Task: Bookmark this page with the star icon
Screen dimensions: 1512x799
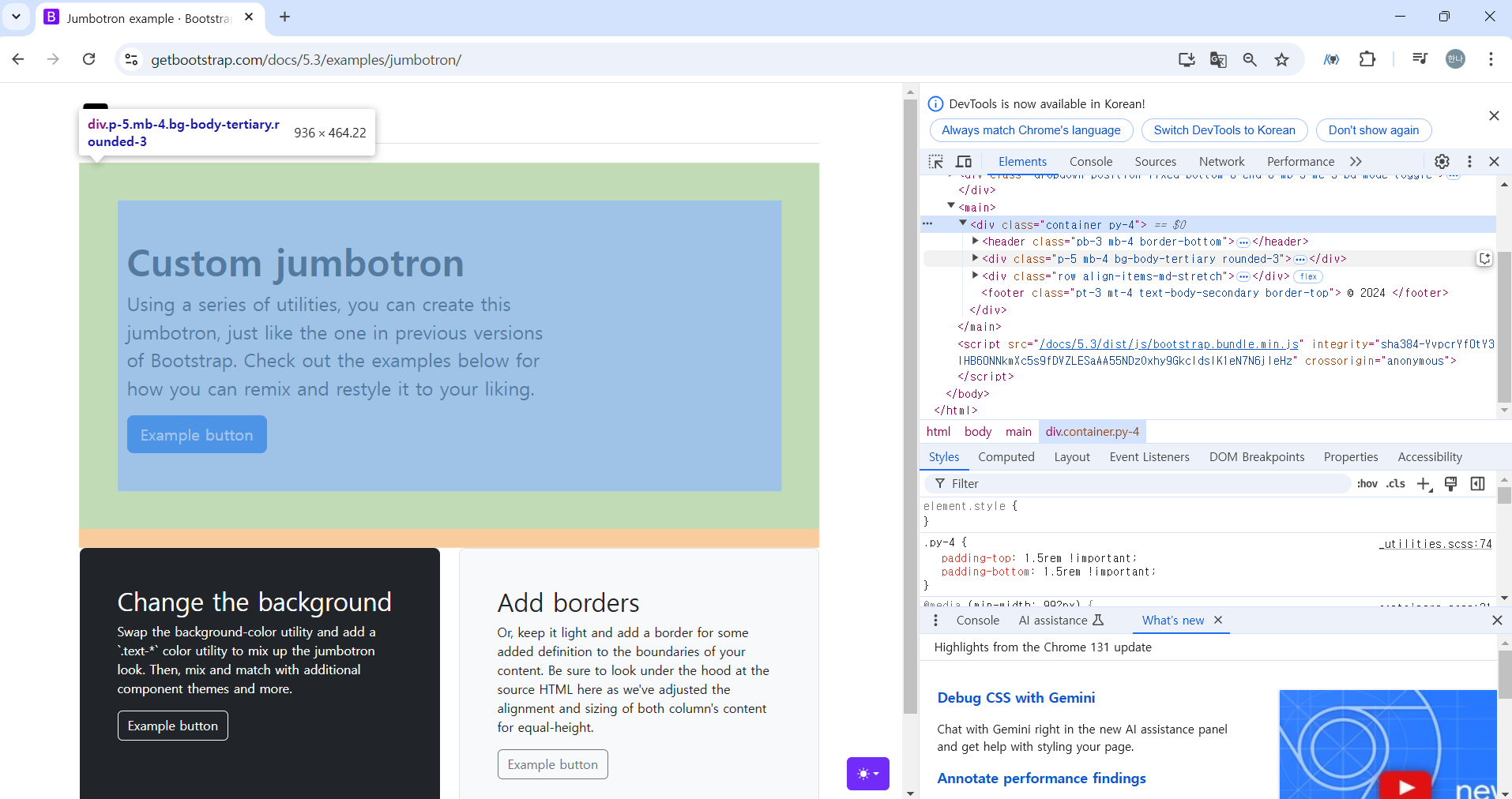Action: (x=1281, y=59)
